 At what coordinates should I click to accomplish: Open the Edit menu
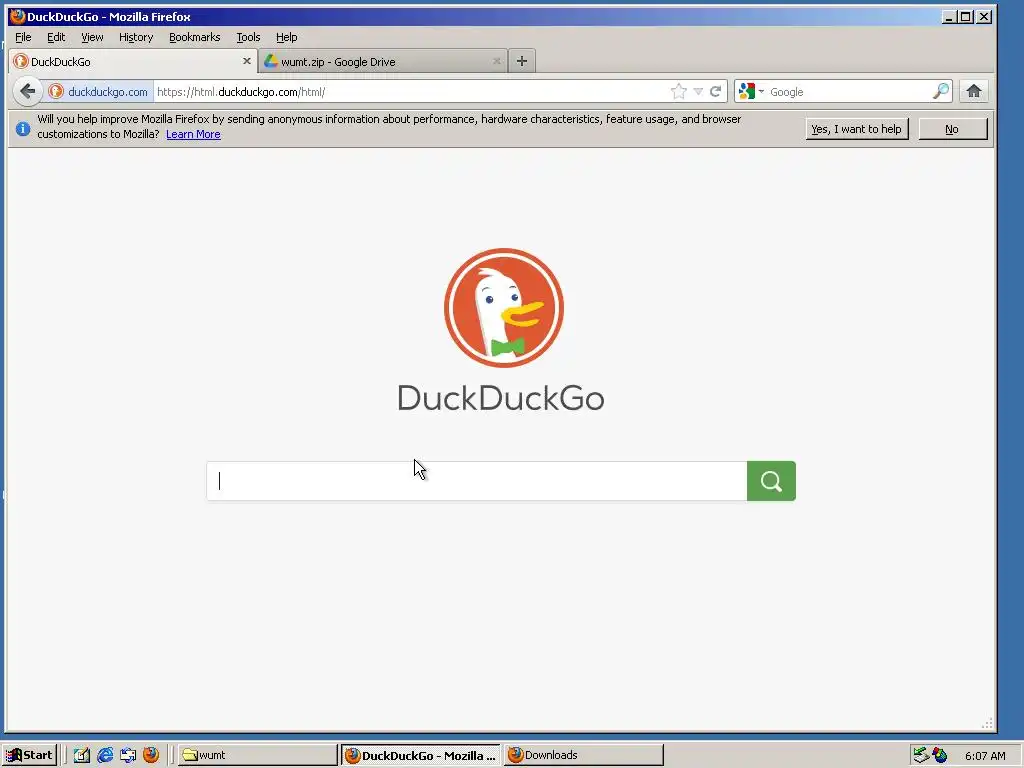(x=56, y=37)
